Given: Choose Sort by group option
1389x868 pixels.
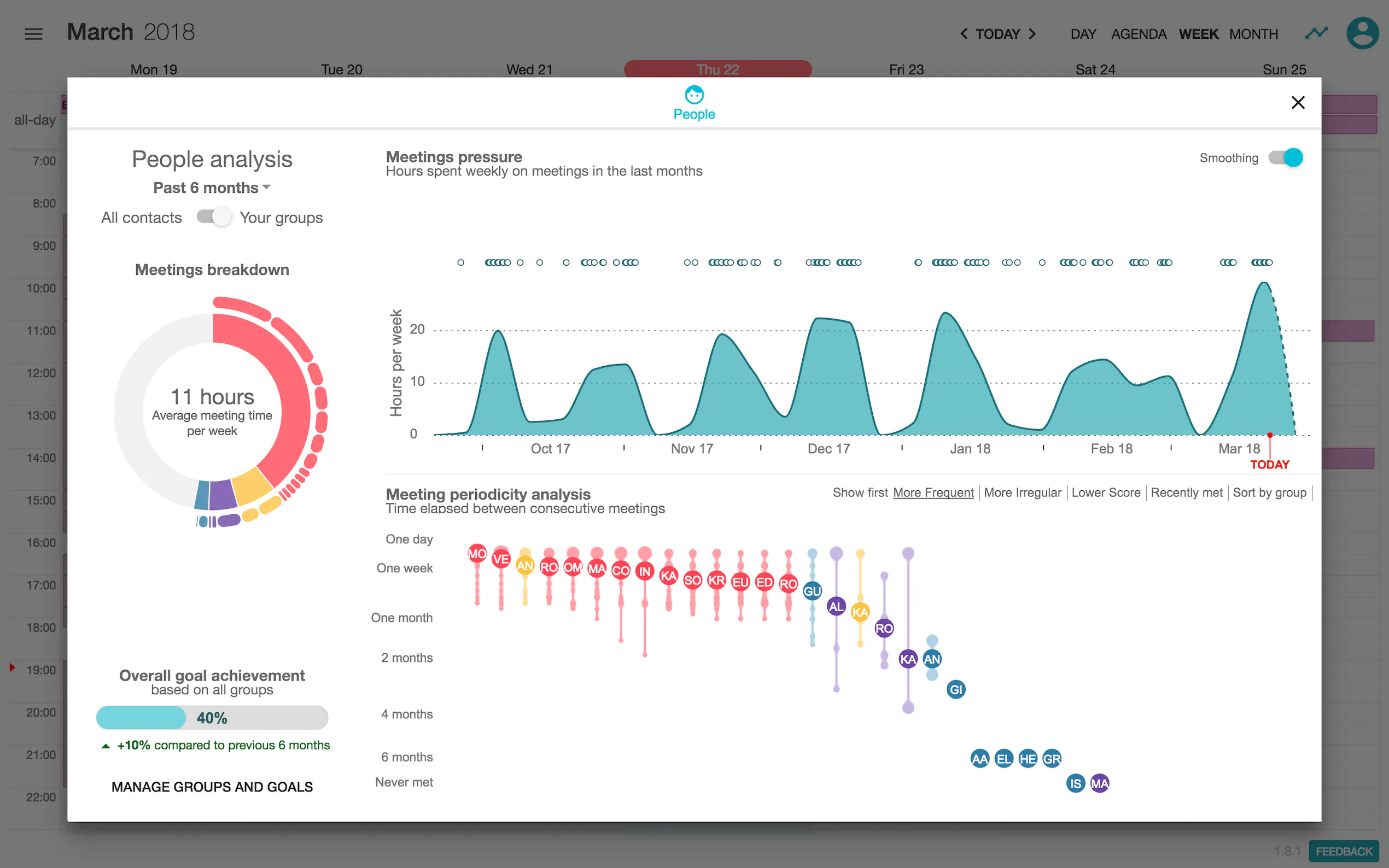Looking at the screenshot, I should 1269,492.
